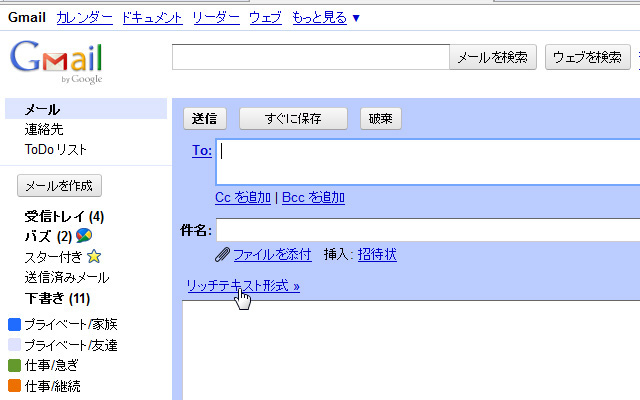Viewport: 640px width, 400px height.
Task: Insert an invitation via 招待状 link
Action: (377, 255)
